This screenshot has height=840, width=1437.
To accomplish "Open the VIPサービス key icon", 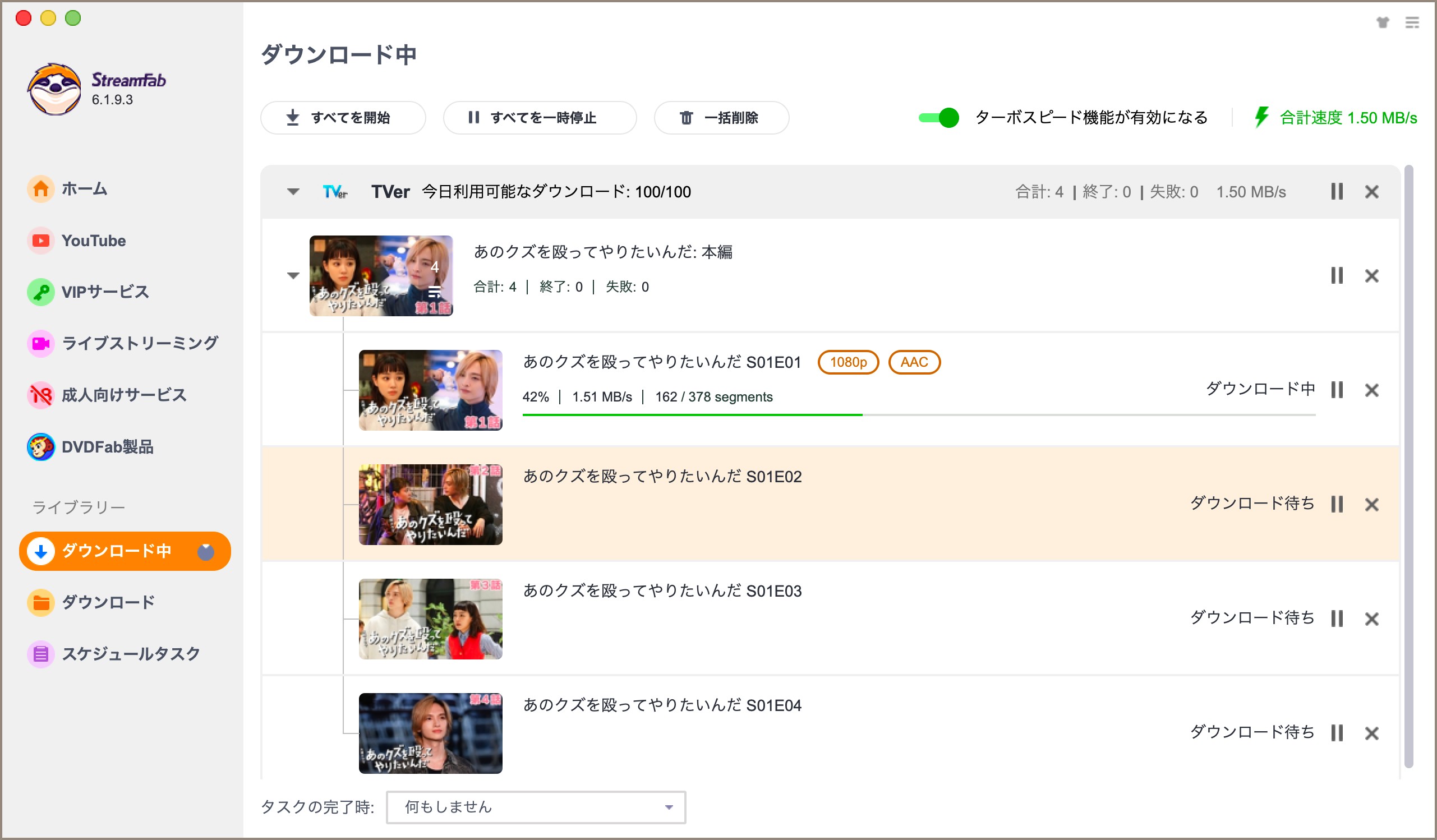I will pos(40,292).
